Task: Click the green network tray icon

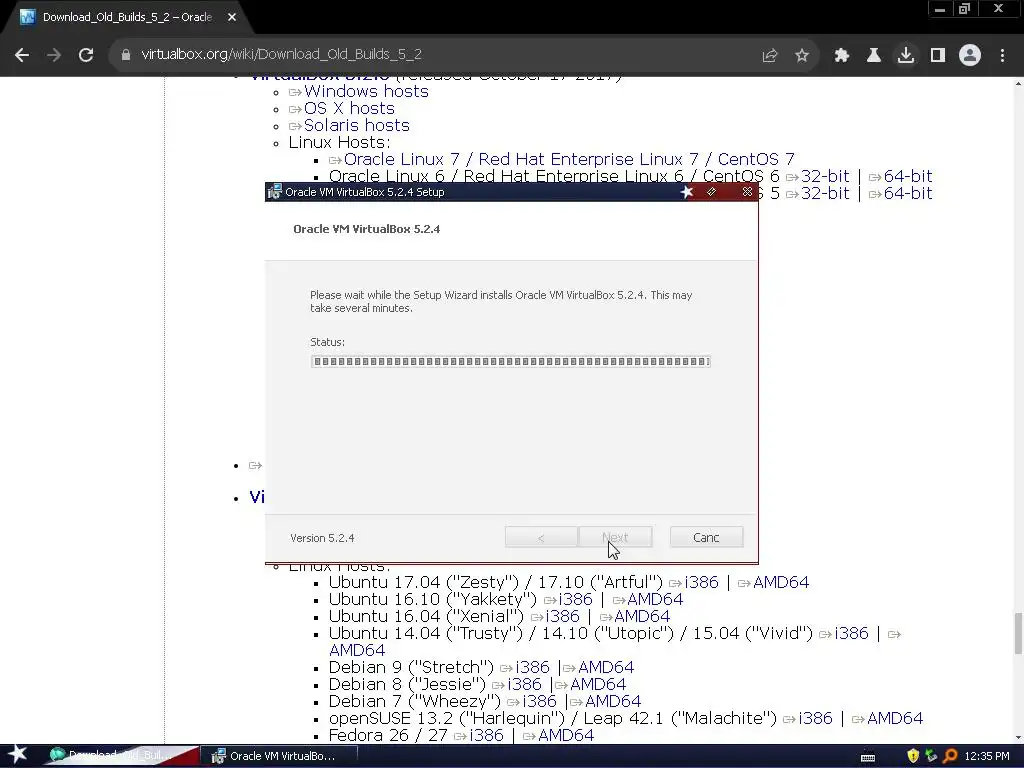Action: tap(931, 756)
